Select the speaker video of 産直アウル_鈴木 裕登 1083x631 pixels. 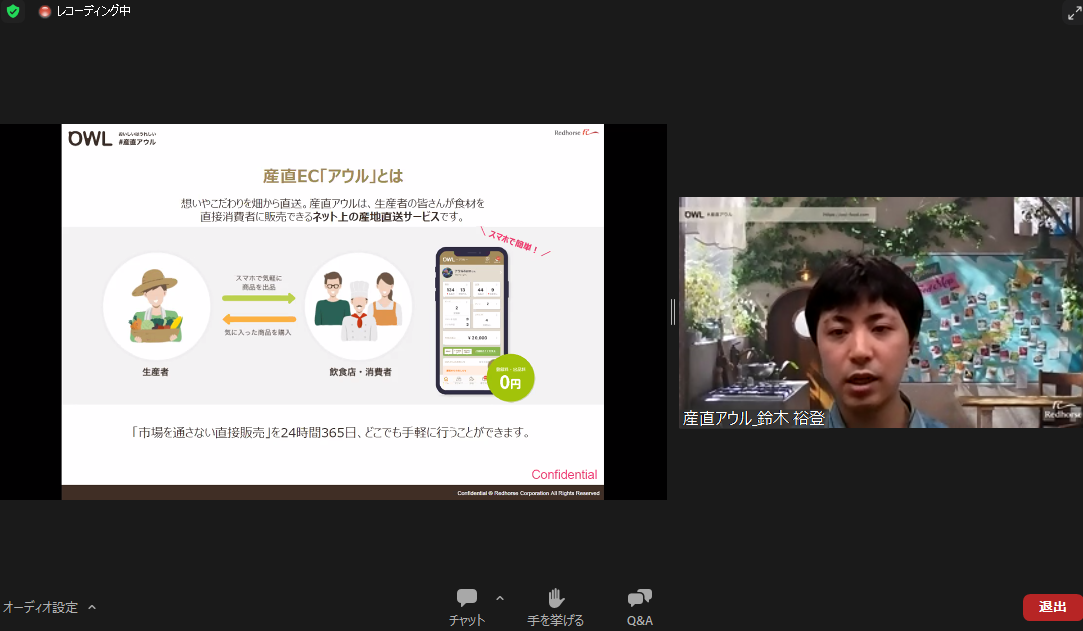pyautogui.click(x=881, y=312)
